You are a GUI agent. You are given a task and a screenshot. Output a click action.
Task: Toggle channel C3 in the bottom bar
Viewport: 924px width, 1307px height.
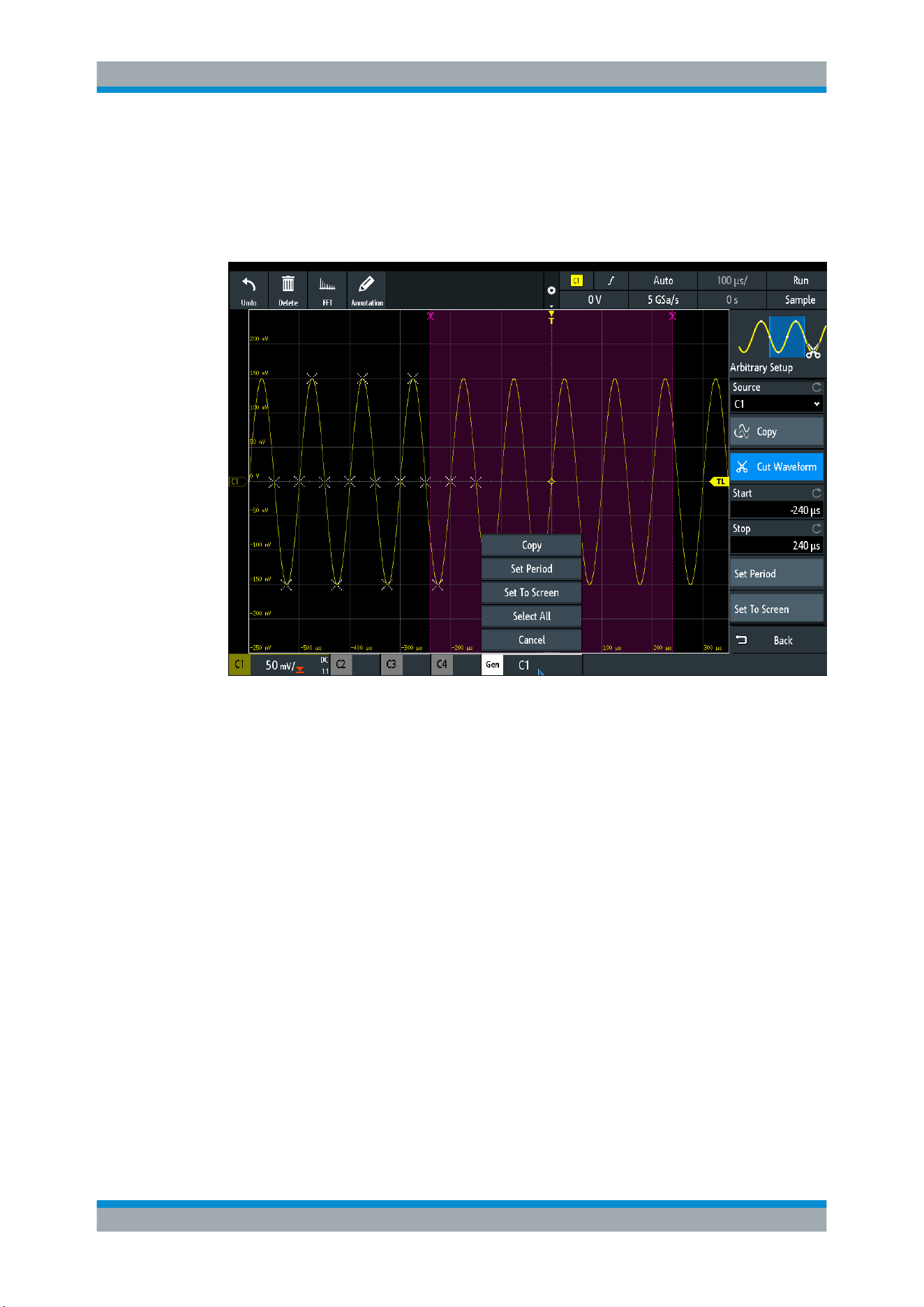[x=392, y=665]
